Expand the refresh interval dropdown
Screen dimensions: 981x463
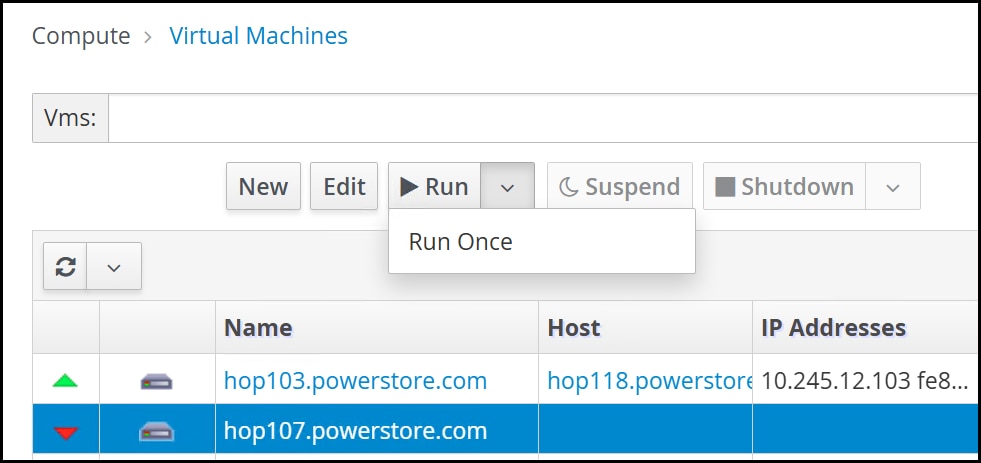114,267
